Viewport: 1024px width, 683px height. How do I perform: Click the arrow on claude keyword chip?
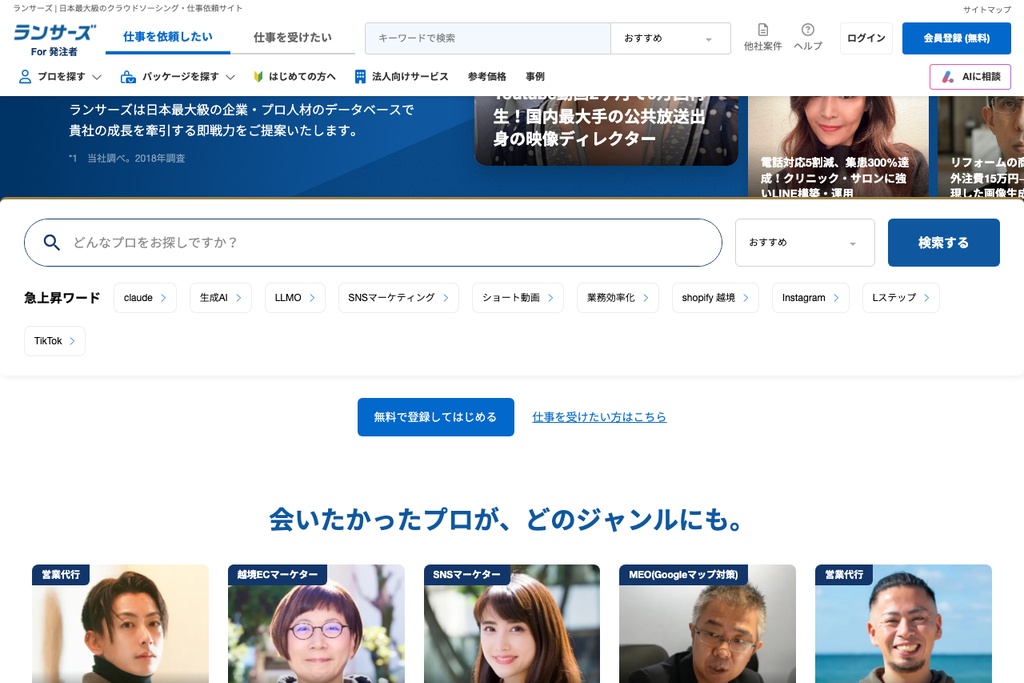click(x=163, y=298)
